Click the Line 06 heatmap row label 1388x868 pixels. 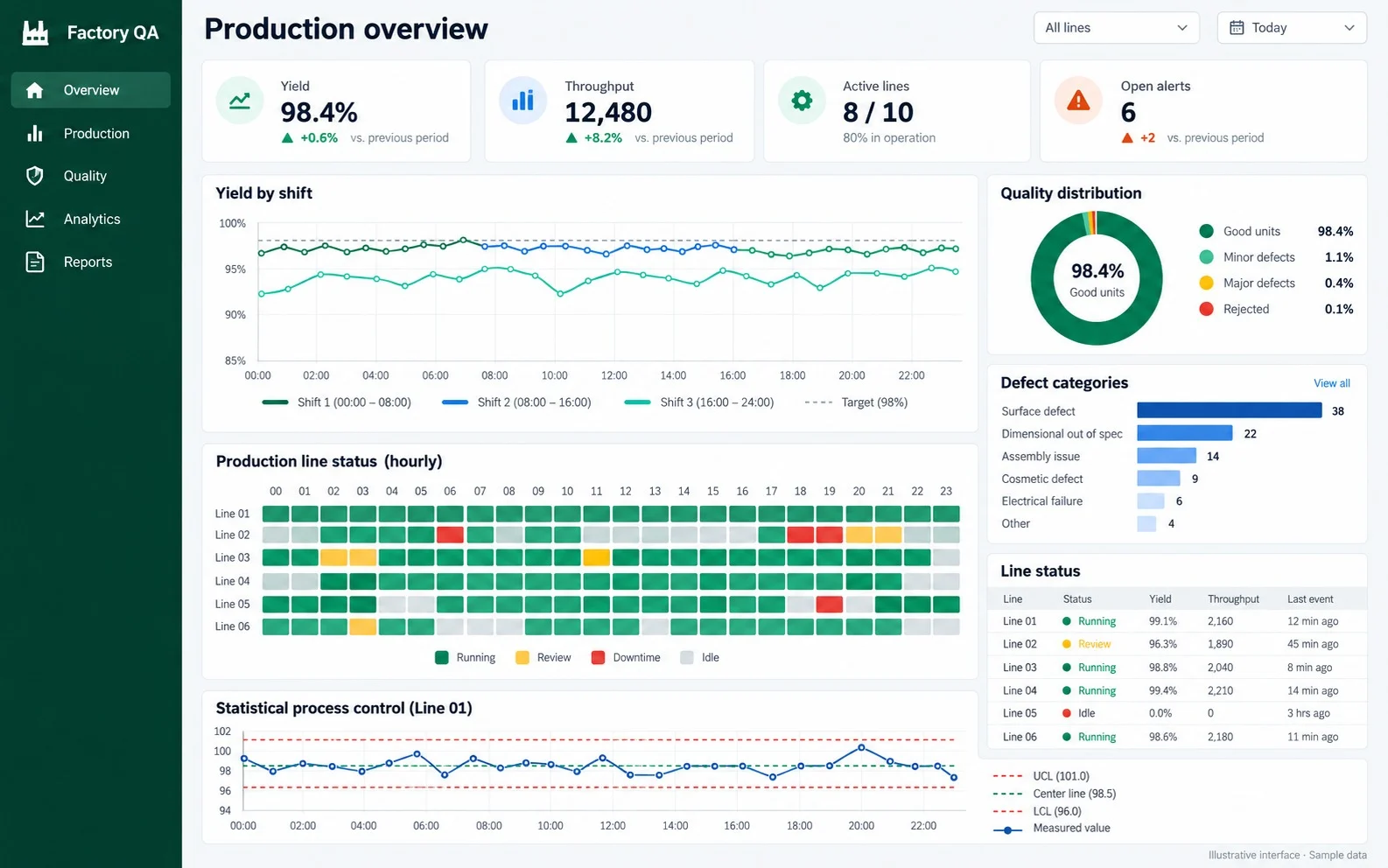pyautogui.click(x=232, y=626)
